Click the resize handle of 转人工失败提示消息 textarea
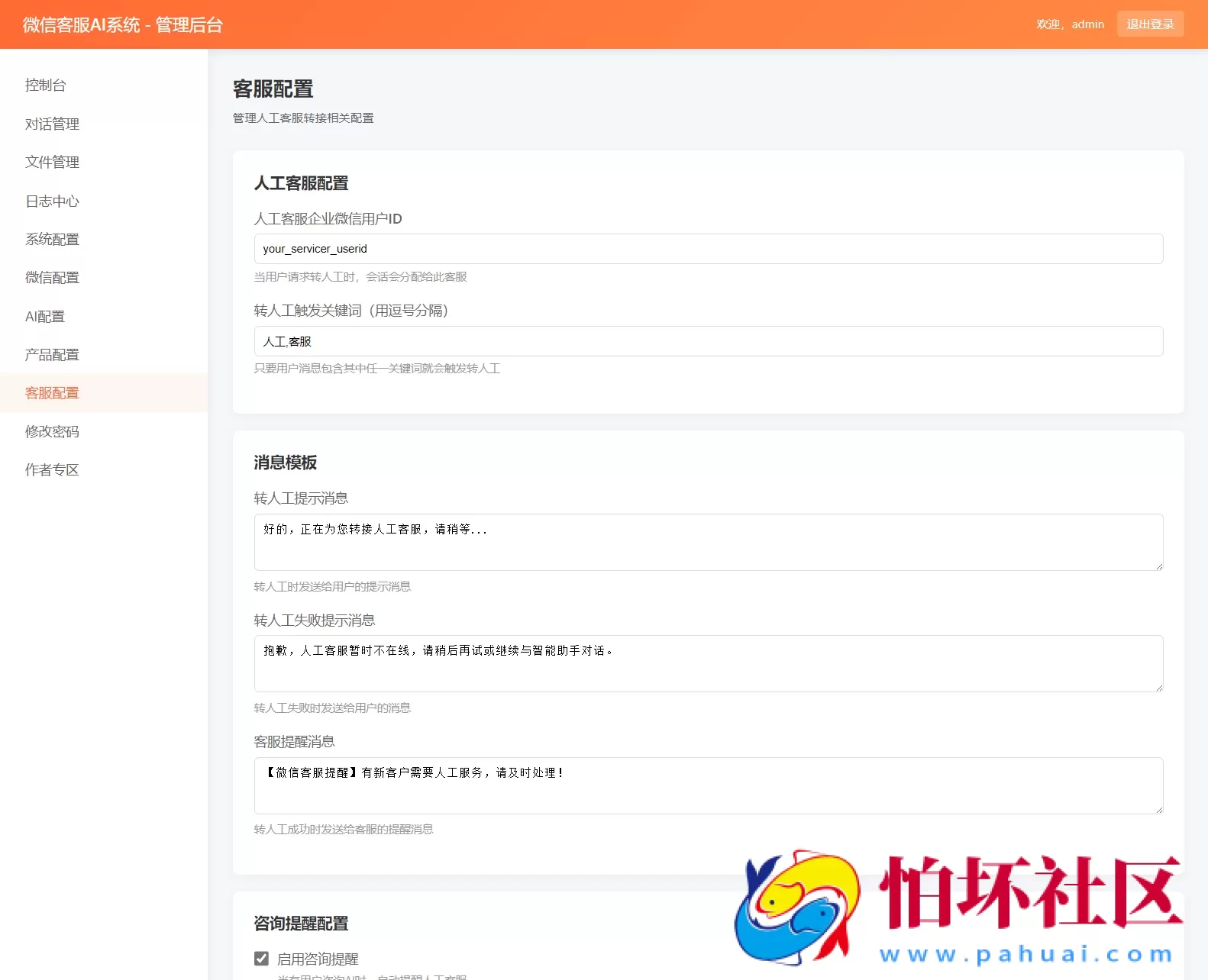This screenshot has width=1208, height=980. point(1158,687)
